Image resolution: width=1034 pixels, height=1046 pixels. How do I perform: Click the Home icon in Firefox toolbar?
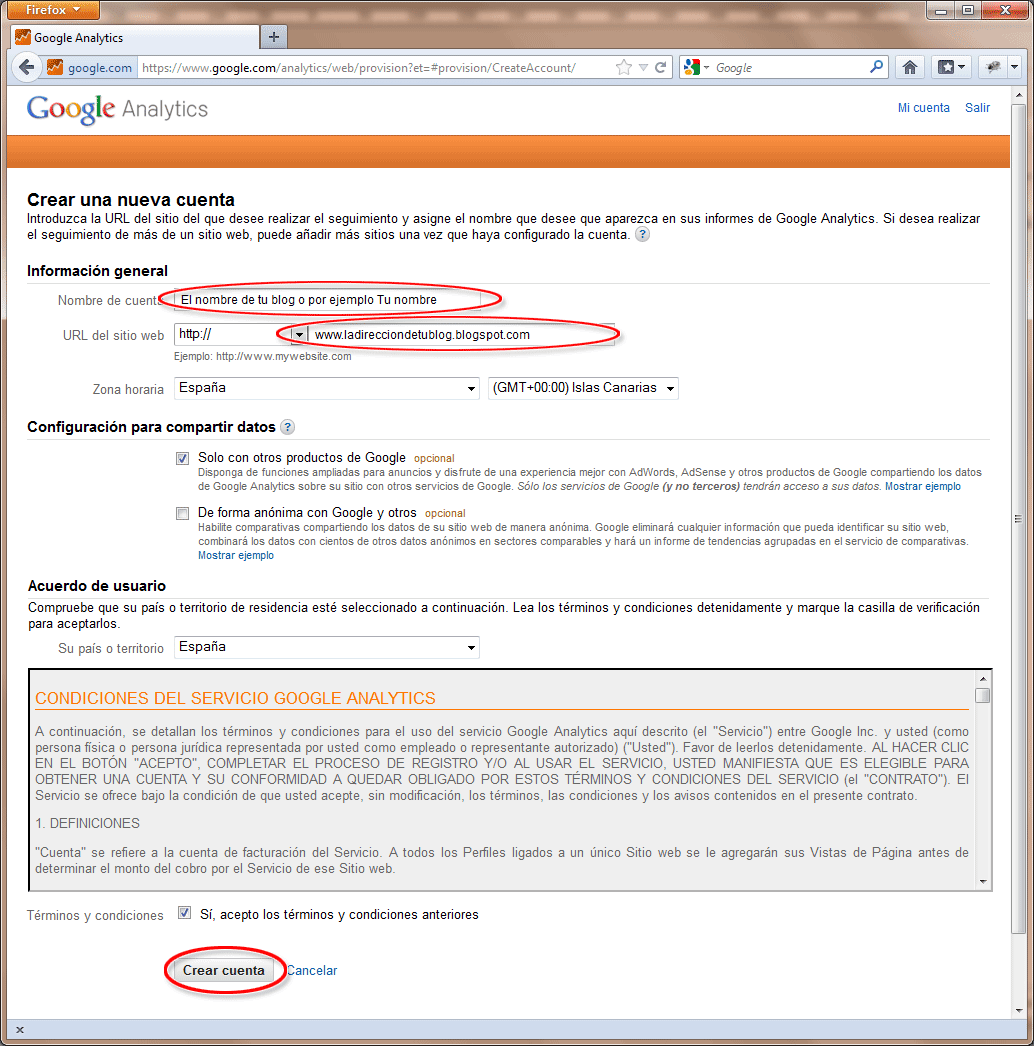coord(909,67)
